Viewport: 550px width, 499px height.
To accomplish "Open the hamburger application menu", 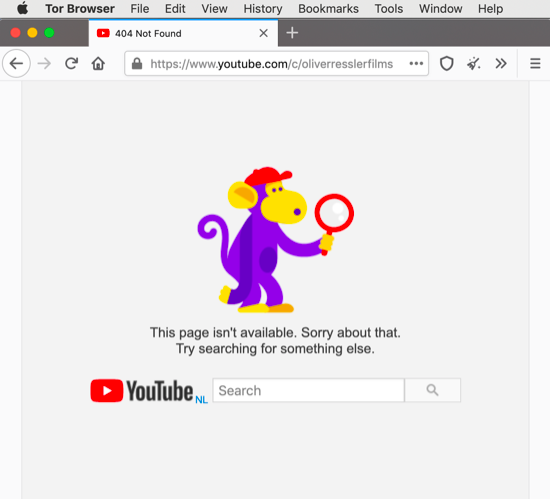I will coord(535,64).
